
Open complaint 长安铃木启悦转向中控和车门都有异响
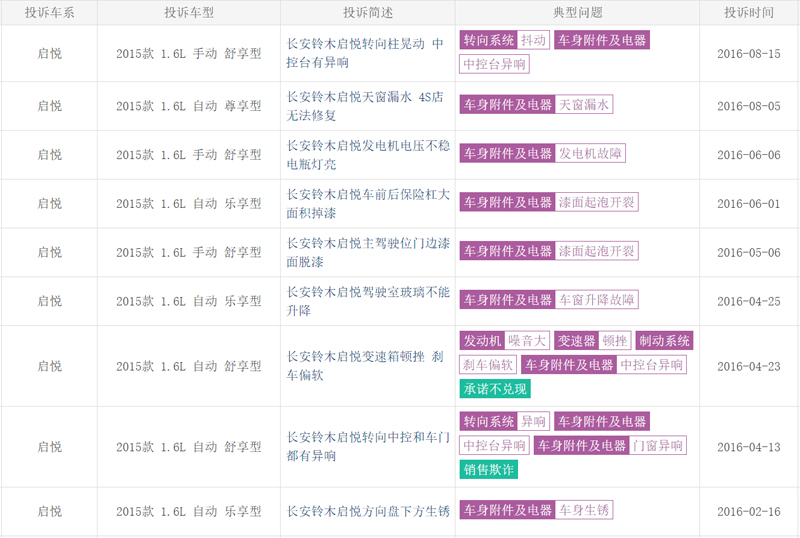368,447
